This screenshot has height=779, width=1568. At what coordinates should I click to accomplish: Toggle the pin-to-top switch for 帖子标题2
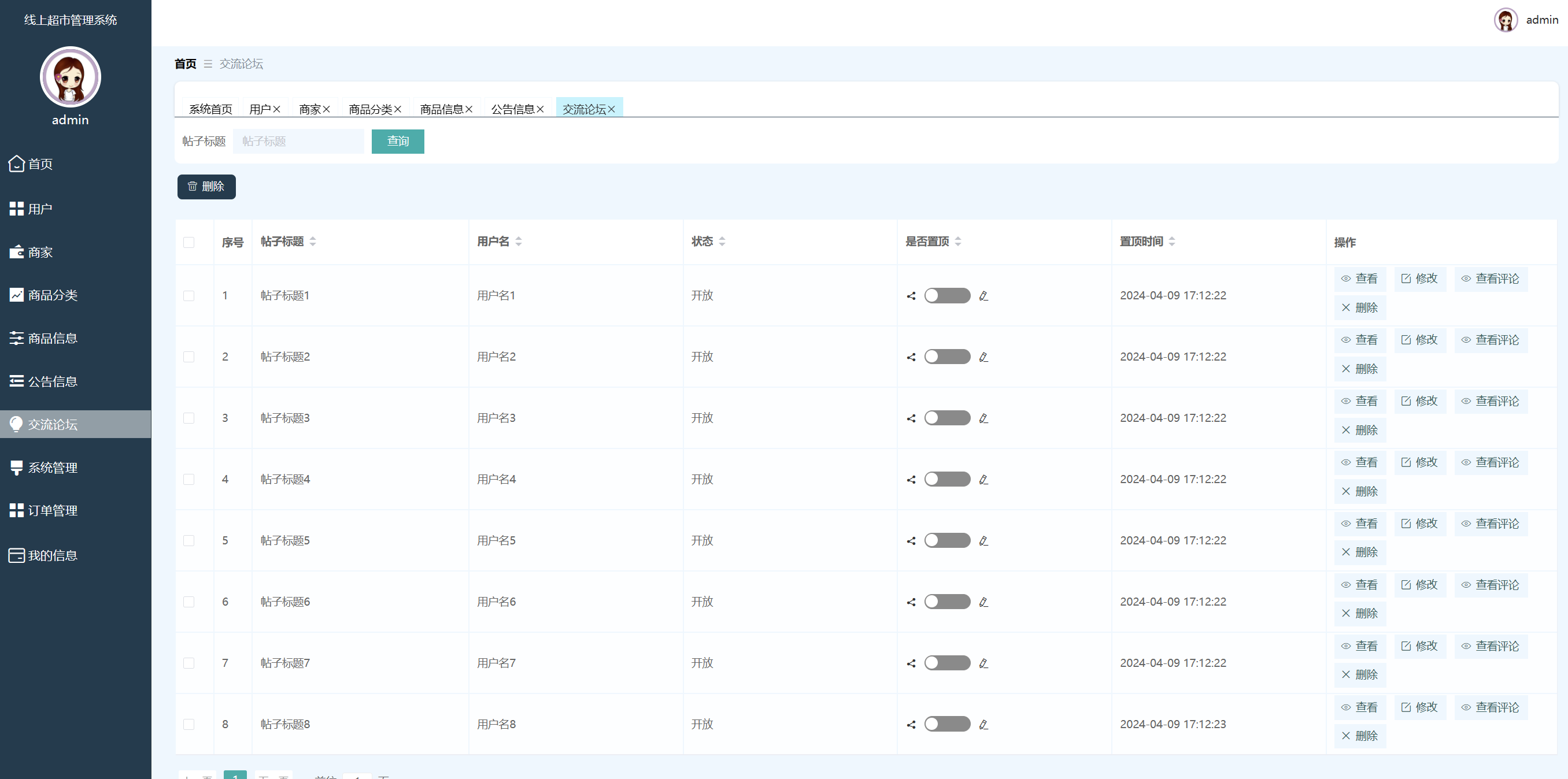pos(947,357)
